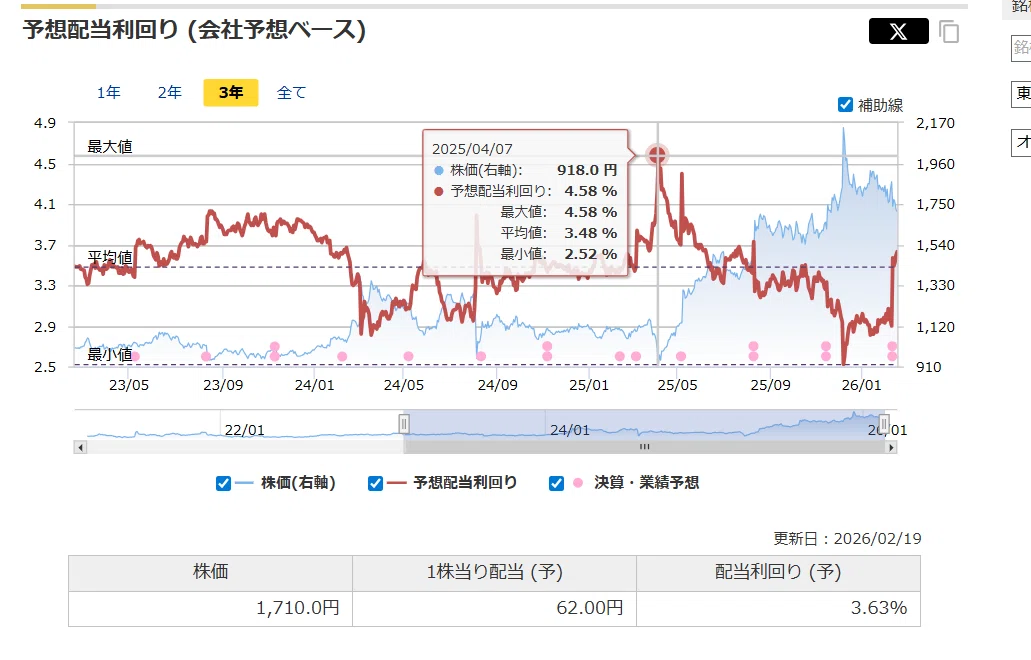Screen dimensions: 1031x660
Task: Click the 1株当り配当 (予) header
Action: pyautogui.click(x=494, y=572)
